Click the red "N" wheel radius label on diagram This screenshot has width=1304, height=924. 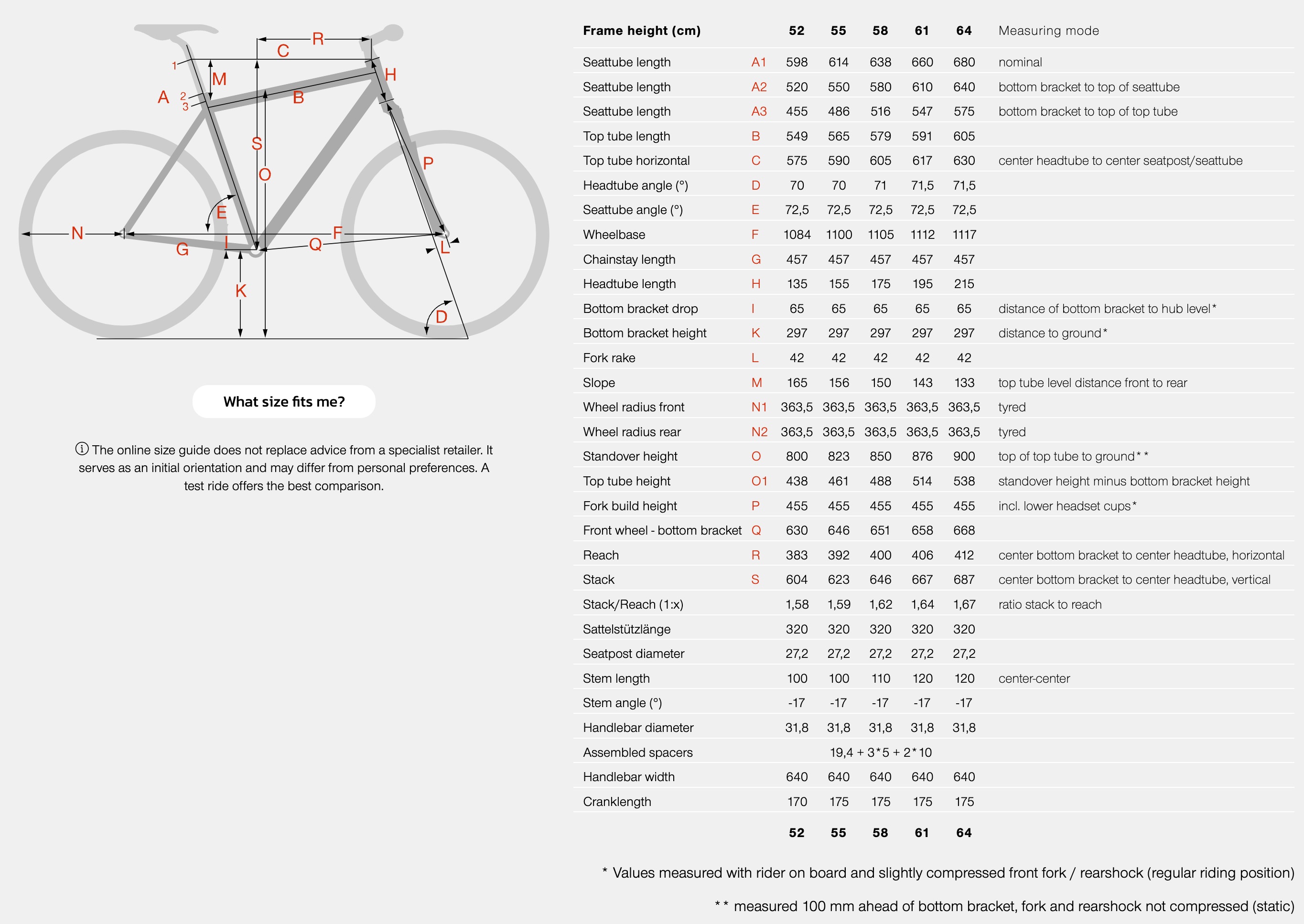coord(77,233)
